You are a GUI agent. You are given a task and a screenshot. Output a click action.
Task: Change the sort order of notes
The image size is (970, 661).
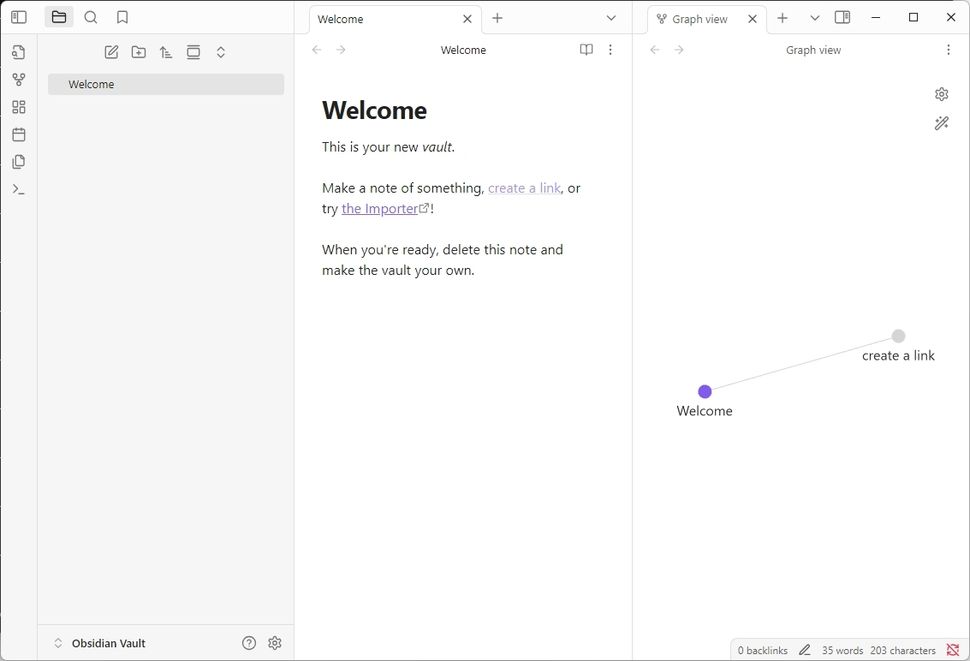point(166,51)
